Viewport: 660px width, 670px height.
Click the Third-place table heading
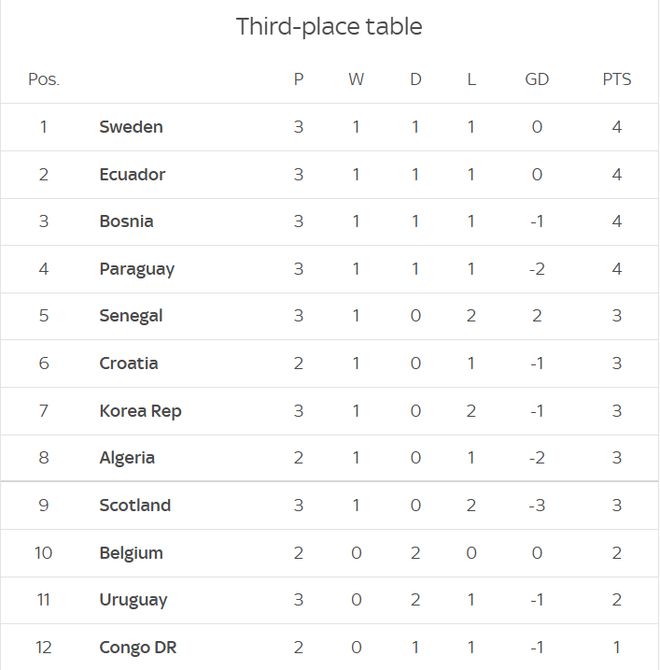coord(329,27)
